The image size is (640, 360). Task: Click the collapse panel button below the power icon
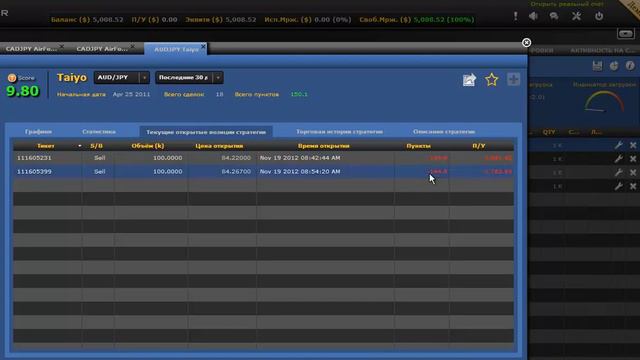[625, 33]
